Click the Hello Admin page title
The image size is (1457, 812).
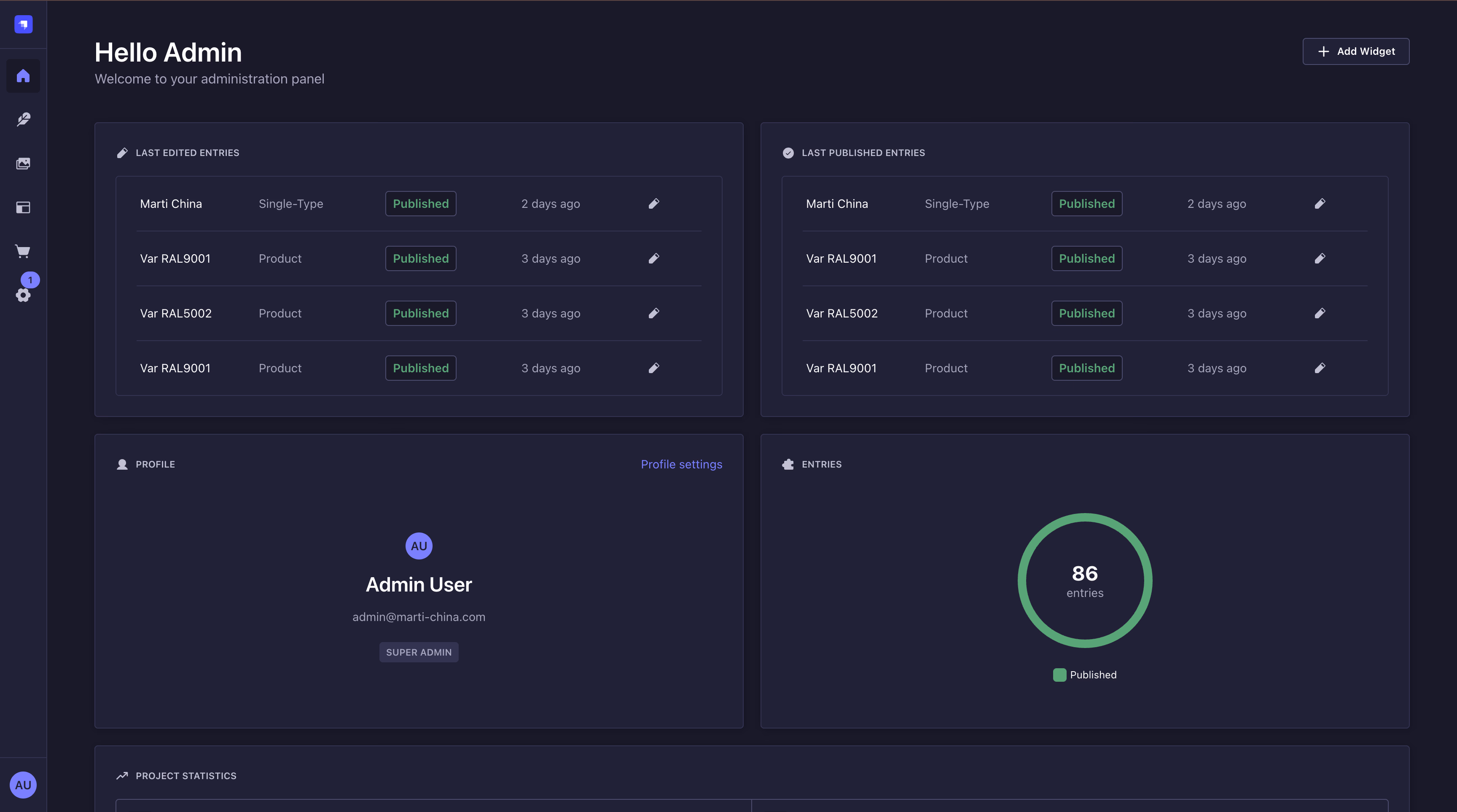point(168,52)
